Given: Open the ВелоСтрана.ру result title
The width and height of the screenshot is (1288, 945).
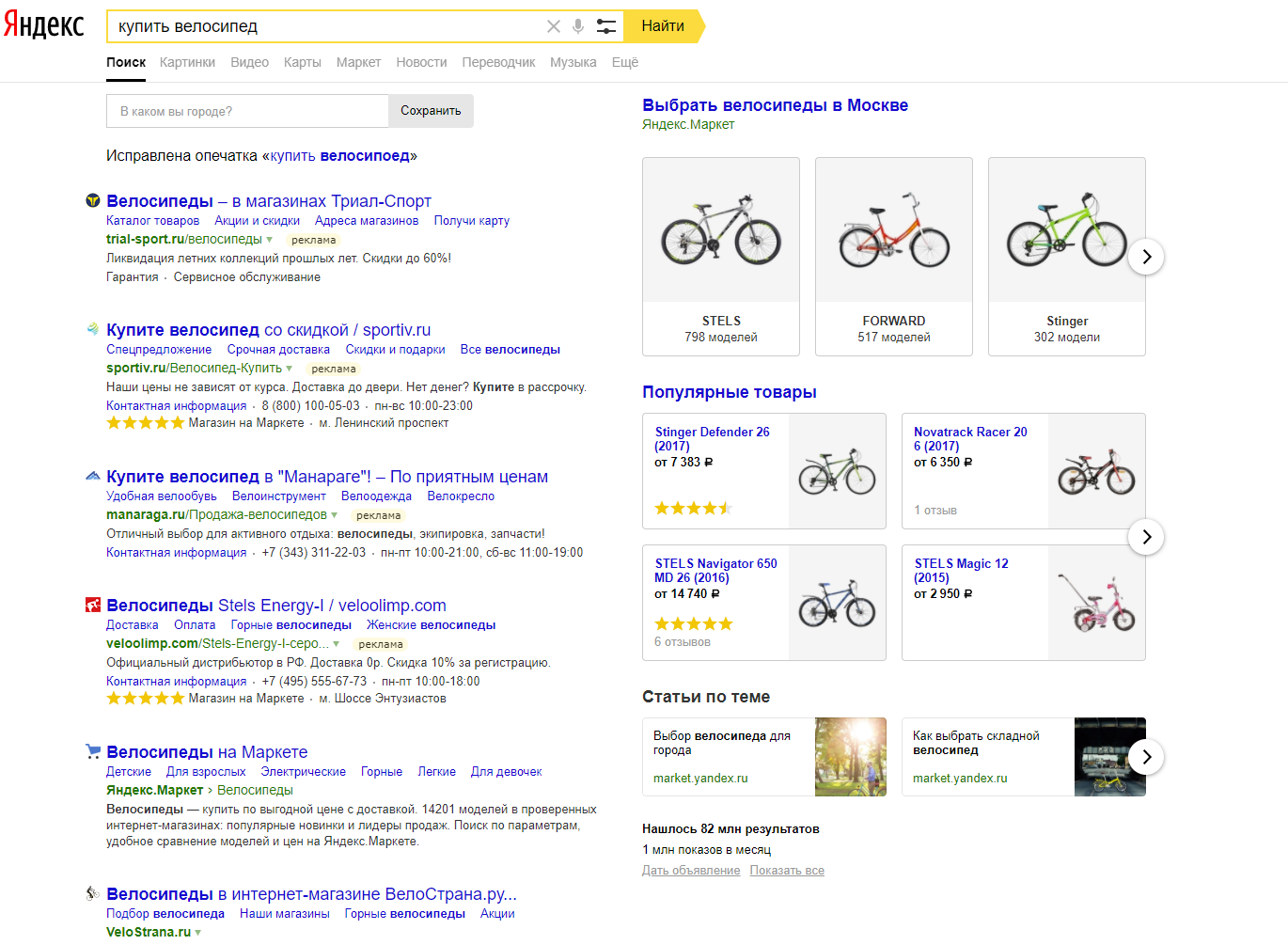Looking at the screenshot, I should tap(311, 894).
